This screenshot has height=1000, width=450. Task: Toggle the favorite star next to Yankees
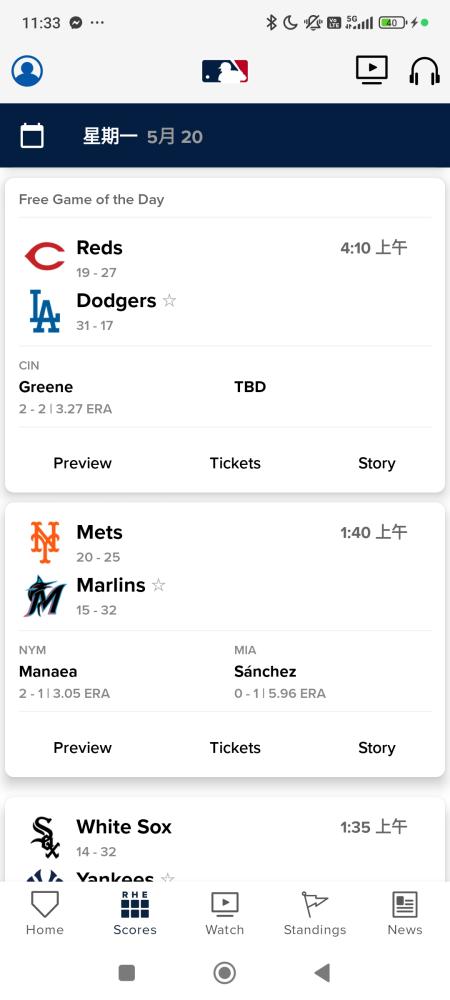click(168, 878)
